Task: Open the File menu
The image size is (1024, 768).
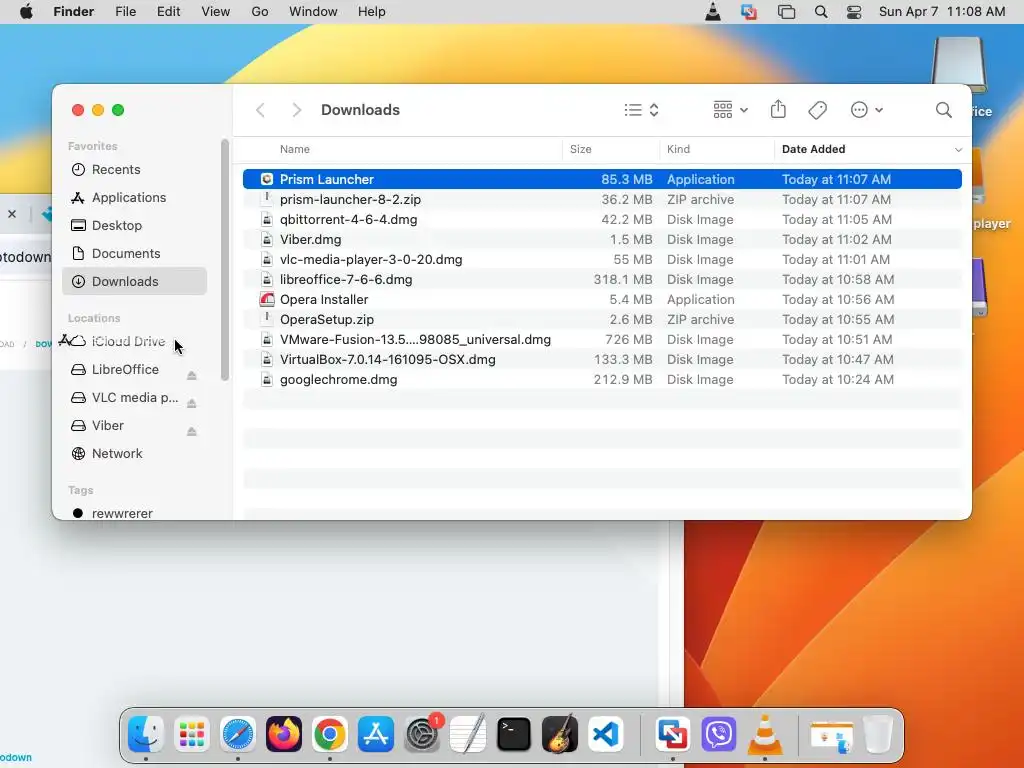Action: point(125,12)
